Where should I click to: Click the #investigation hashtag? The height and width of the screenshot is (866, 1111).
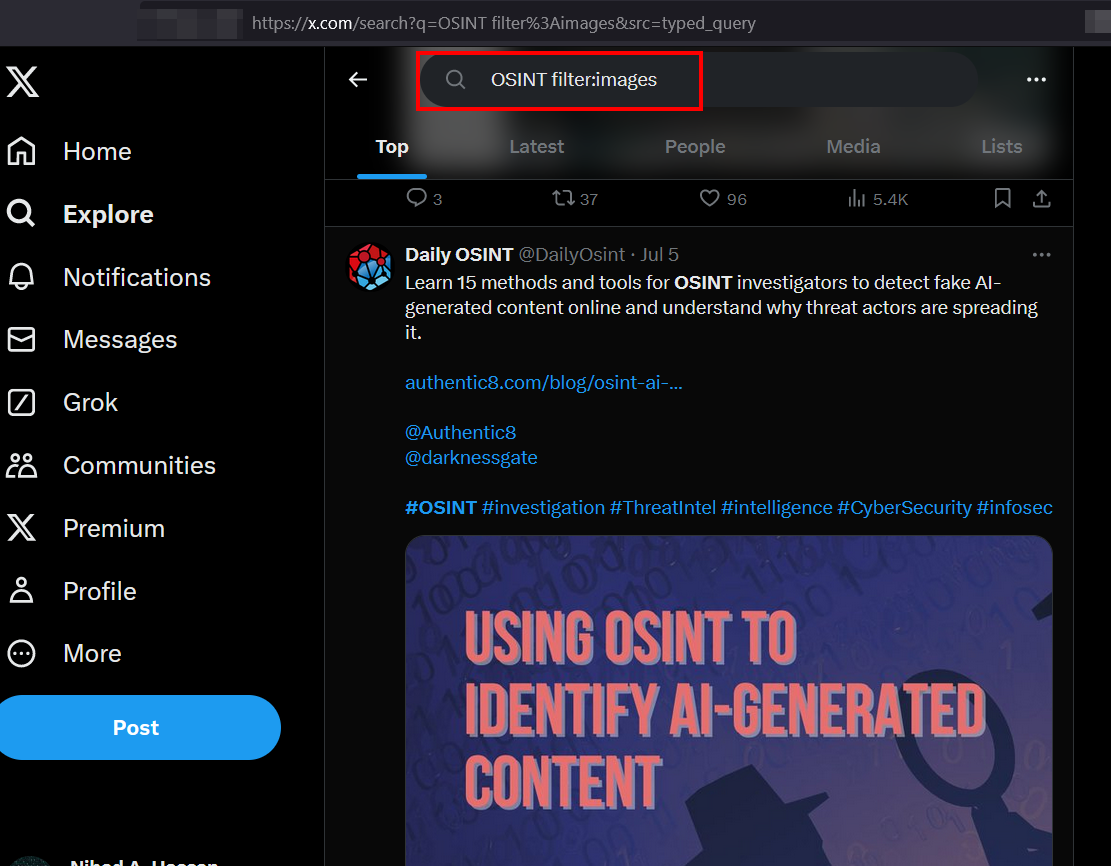pyautogui.click(x=543, y=507)
